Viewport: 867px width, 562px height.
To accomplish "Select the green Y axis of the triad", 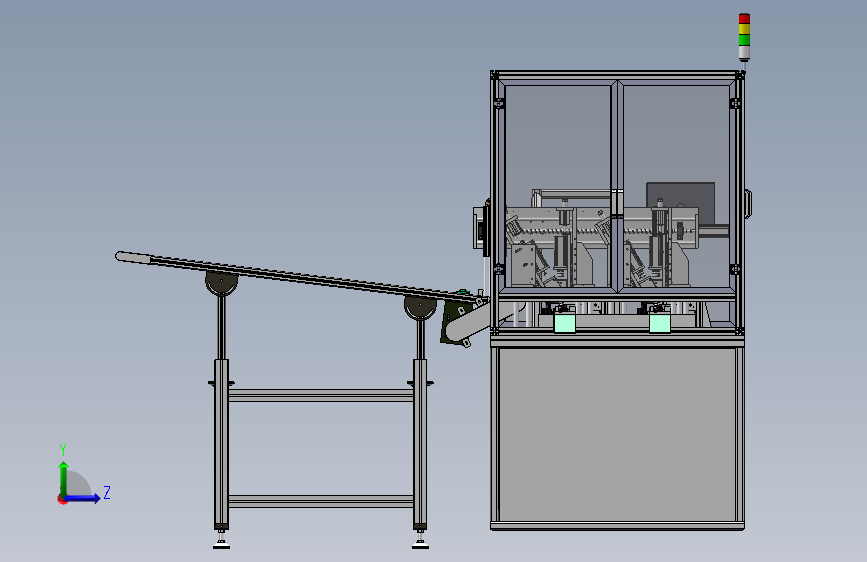I will (64, 479).
